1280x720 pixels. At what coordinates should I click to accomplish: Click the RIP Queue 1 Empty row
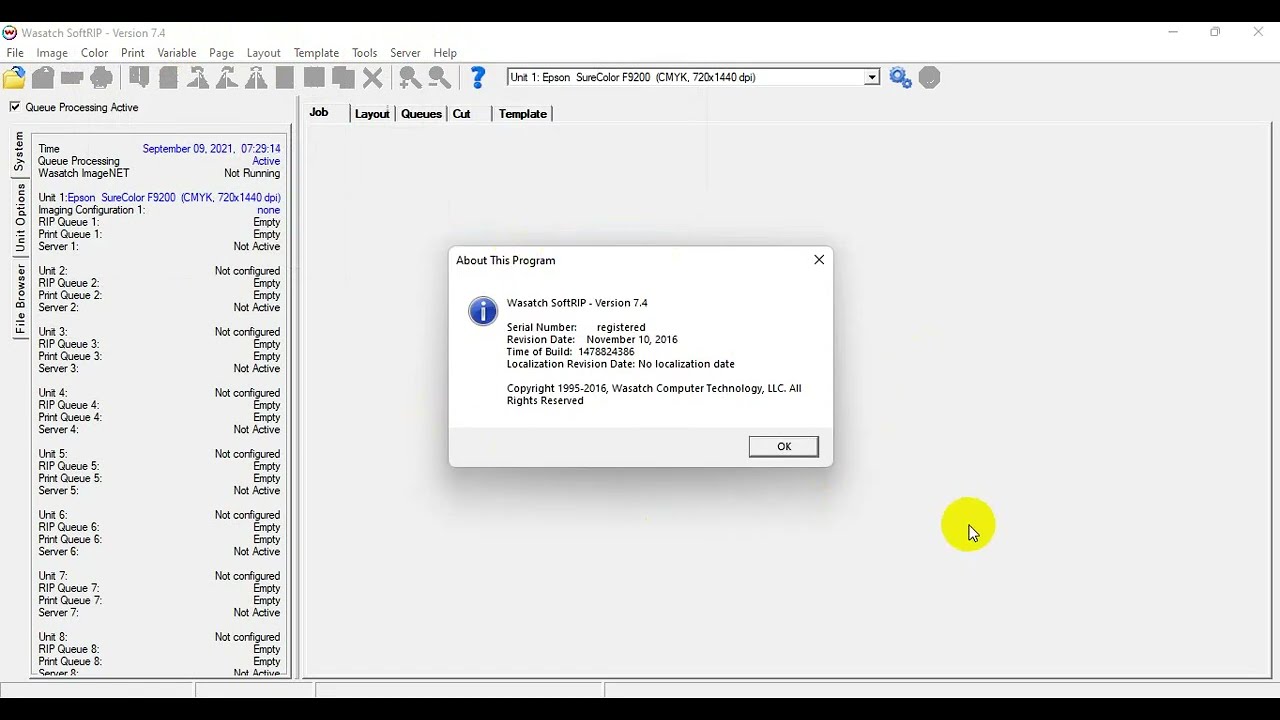pos(159,222)
